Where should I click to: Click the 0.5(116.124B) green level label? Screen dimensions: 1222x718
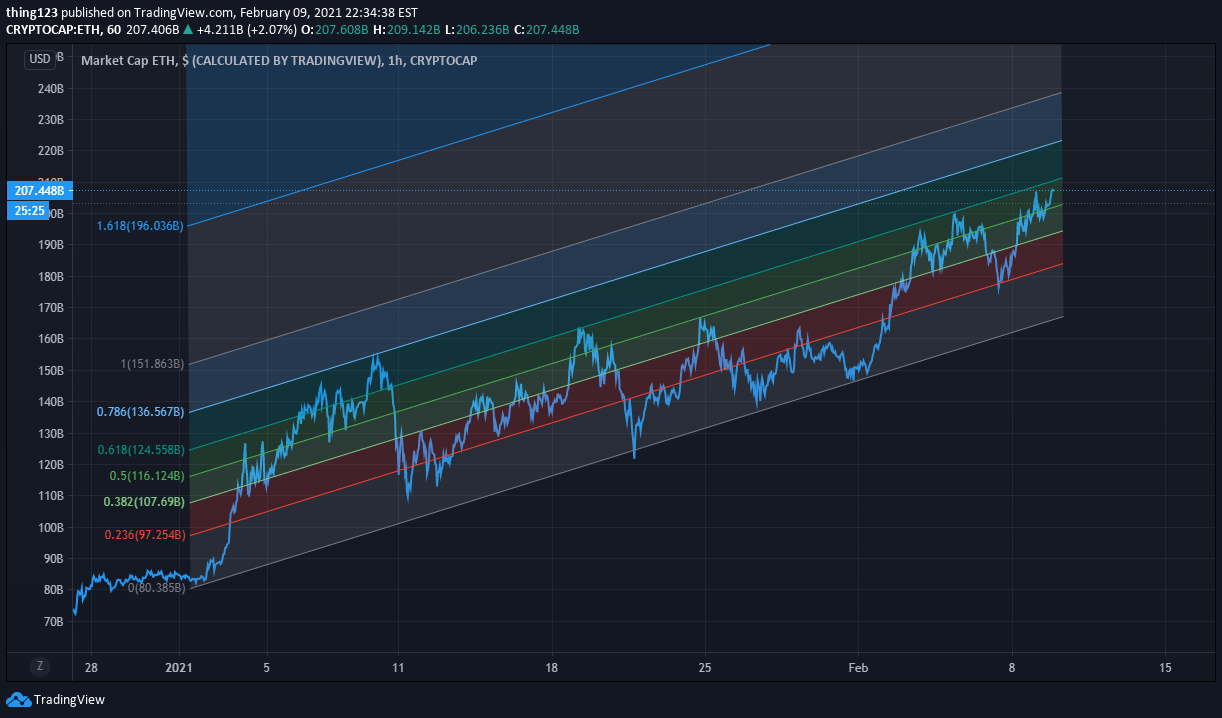147,476
